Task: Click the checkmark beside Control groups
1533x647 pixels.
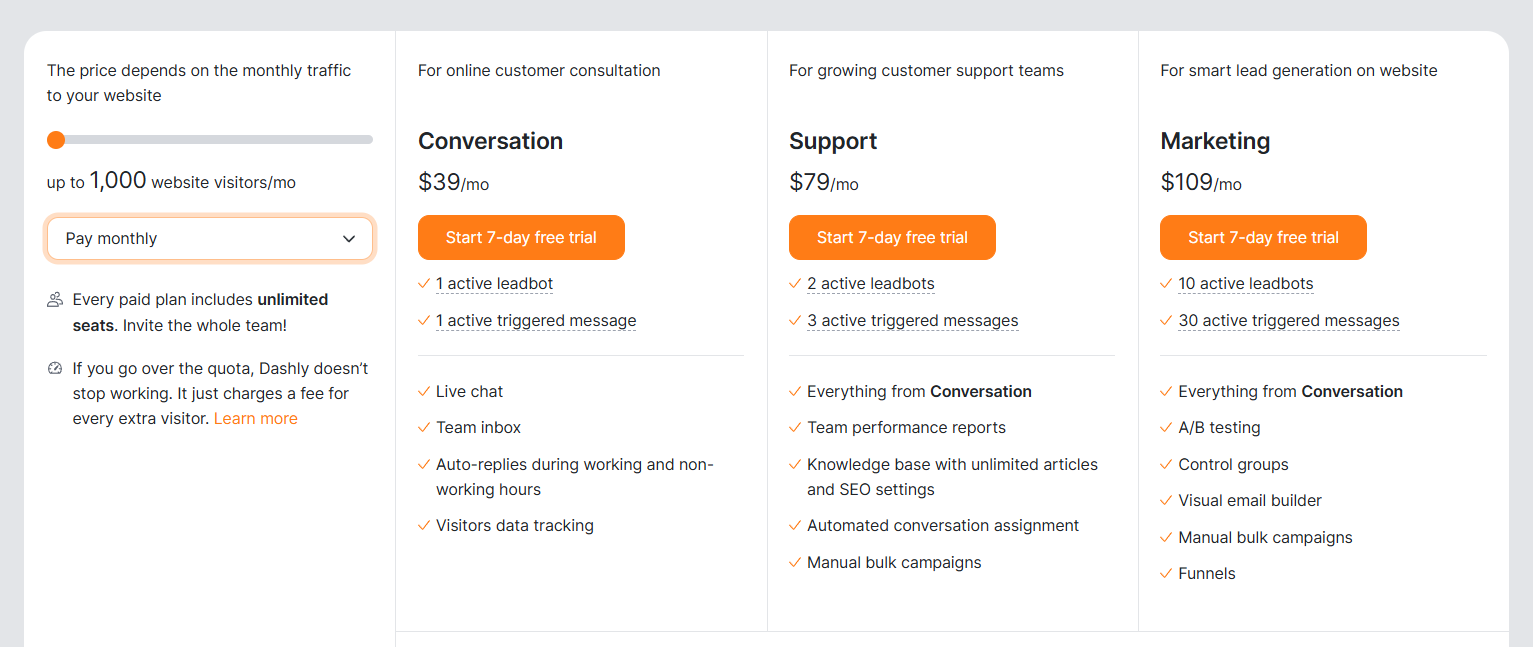Action: click(x=1166, y=464)
